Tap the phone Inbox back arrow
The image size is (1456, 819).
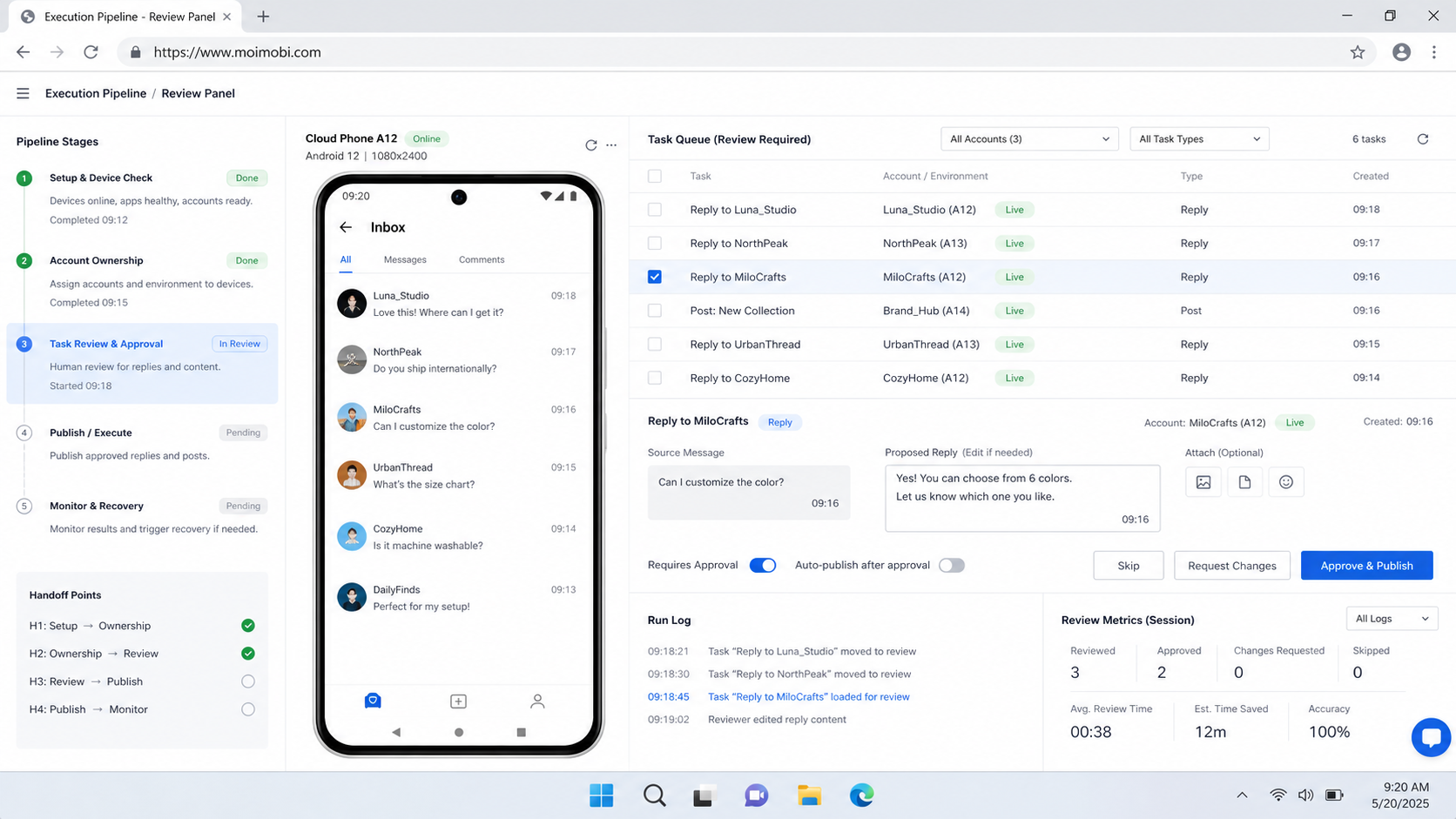point(346,227)
